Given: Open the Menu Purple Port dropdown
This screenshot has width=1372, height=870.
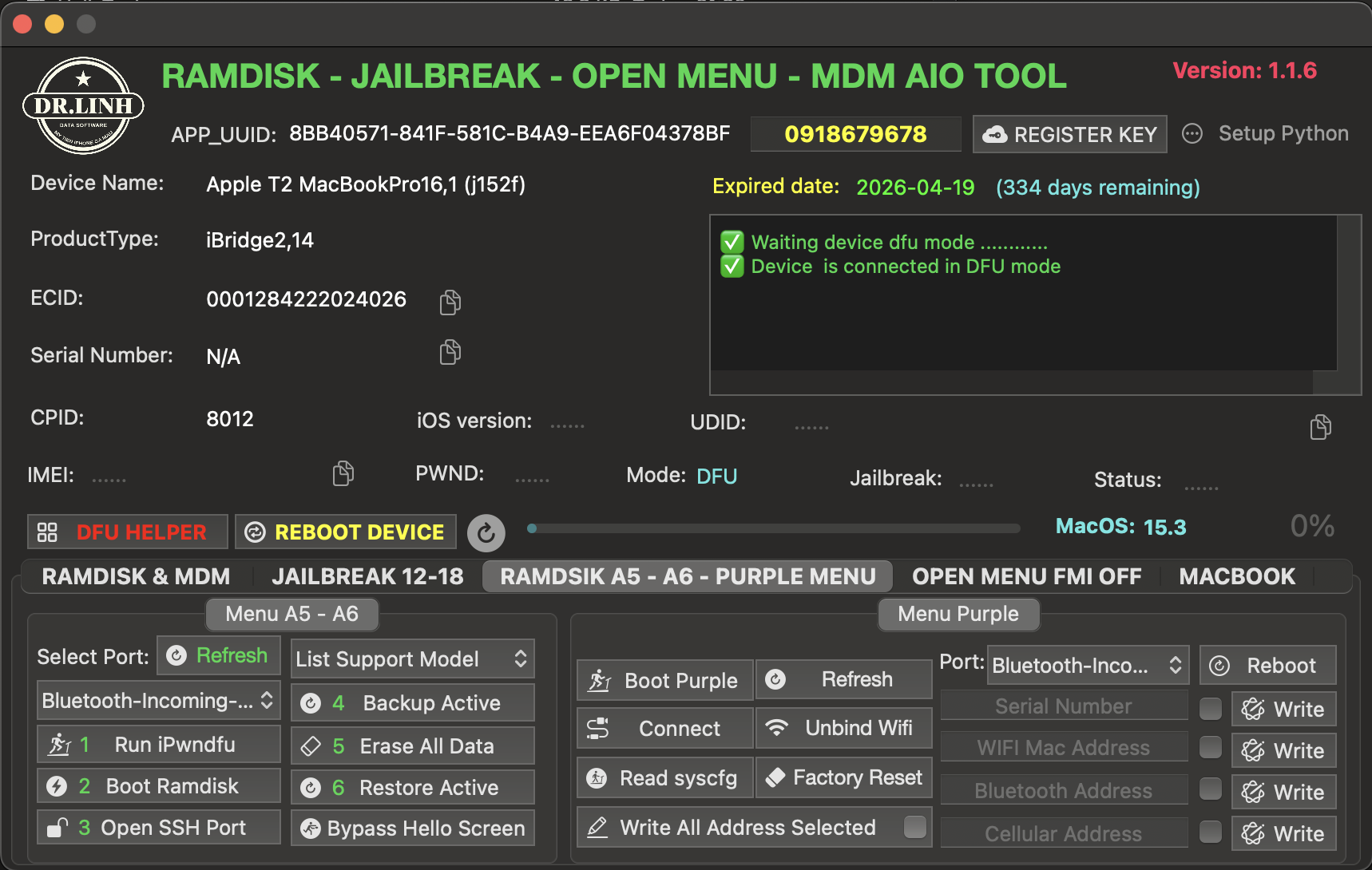Looking at the screenshot, I should (x=1088, y=665).
